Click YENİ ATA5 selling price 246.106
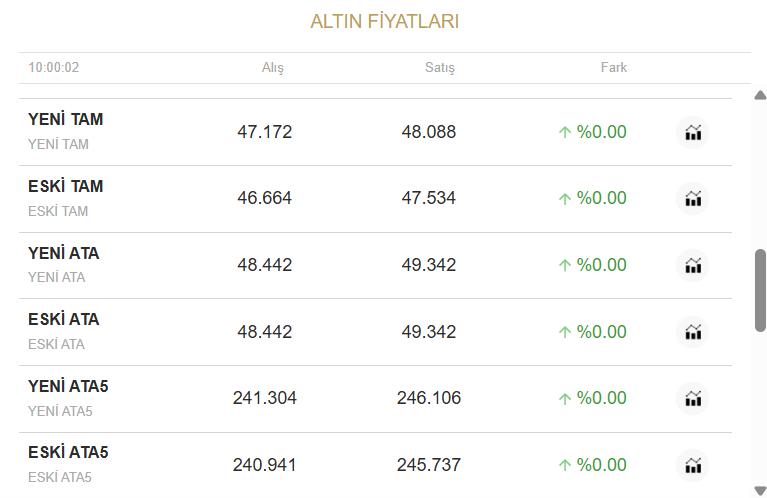This screenshot has height=498, width=767. click(x=429, y=398)
